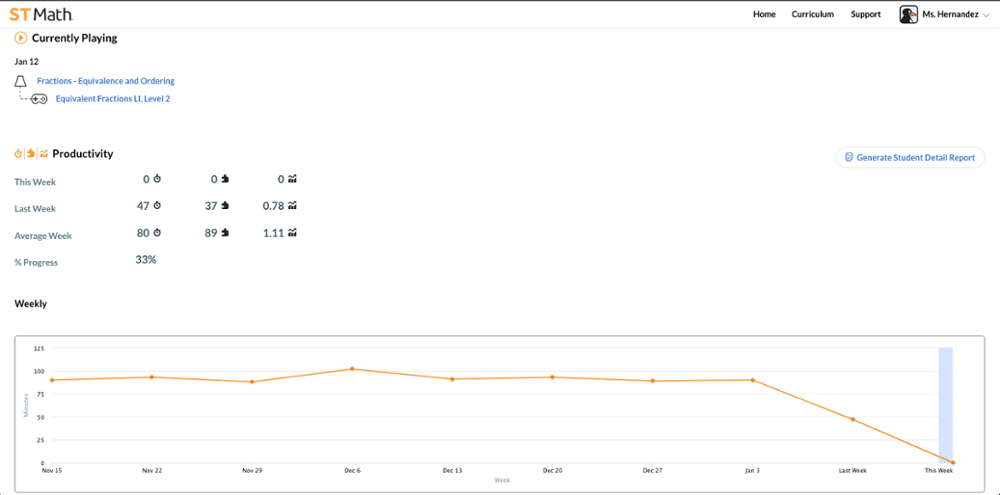Expand the Ms. Hernandez account dropdown arrow
Viewport: 1000px width, 495px height.
click(987, 15)
